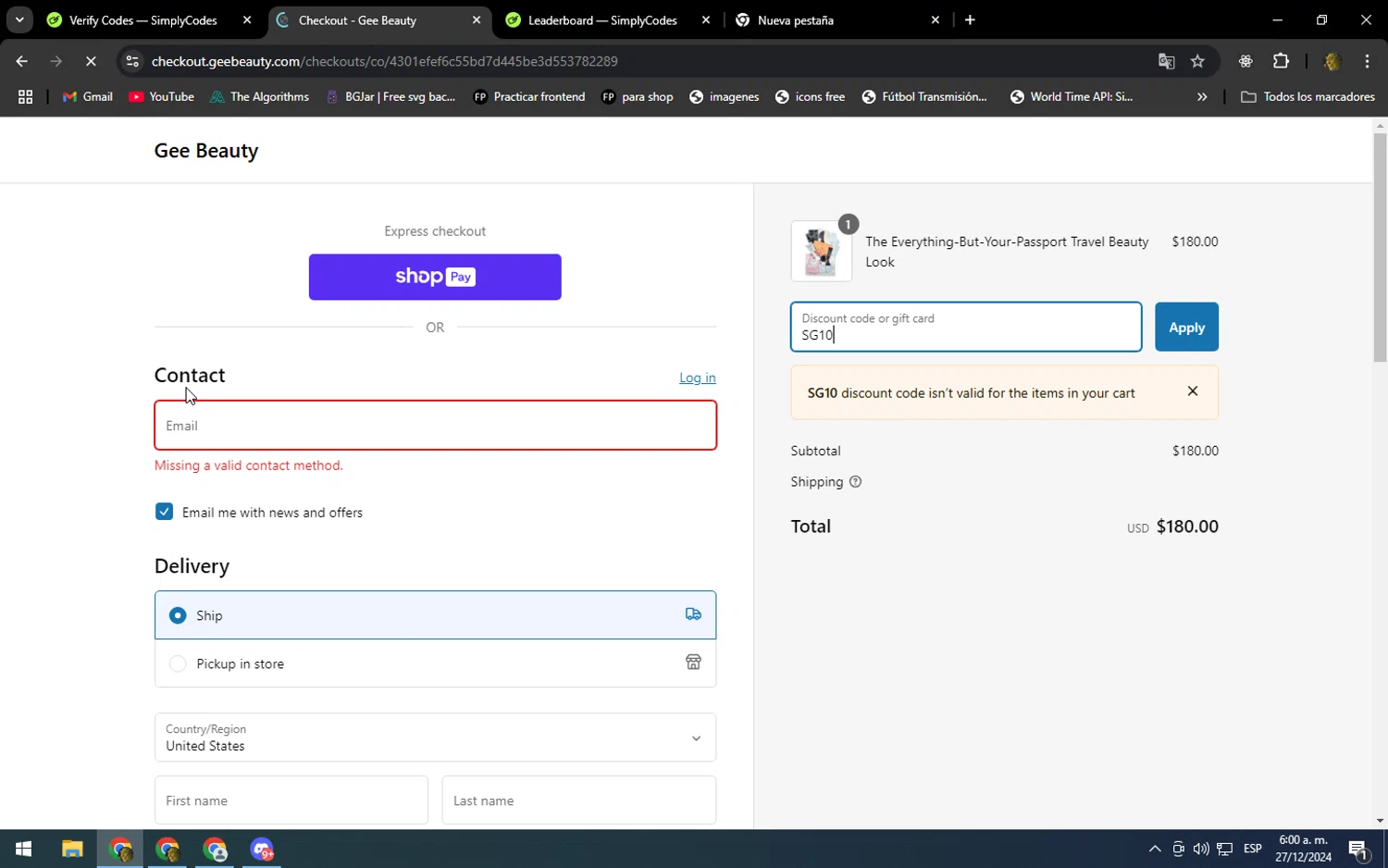Open a new browser tab
1388x868 pixels.
point(970,19)
